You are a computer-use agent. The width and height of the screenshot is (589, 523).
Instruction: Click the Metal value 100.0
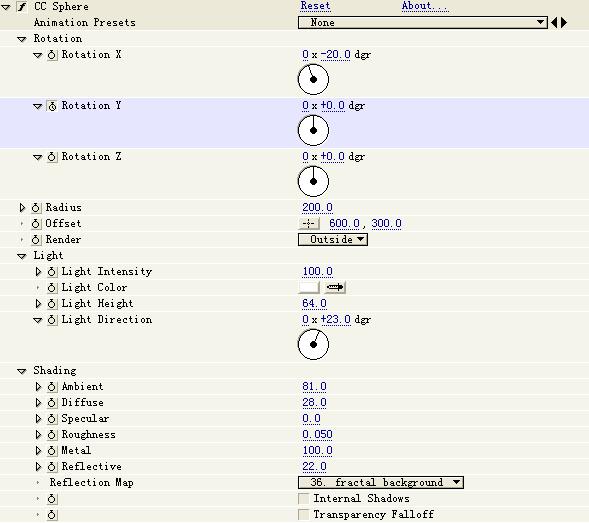pos(317,450)
